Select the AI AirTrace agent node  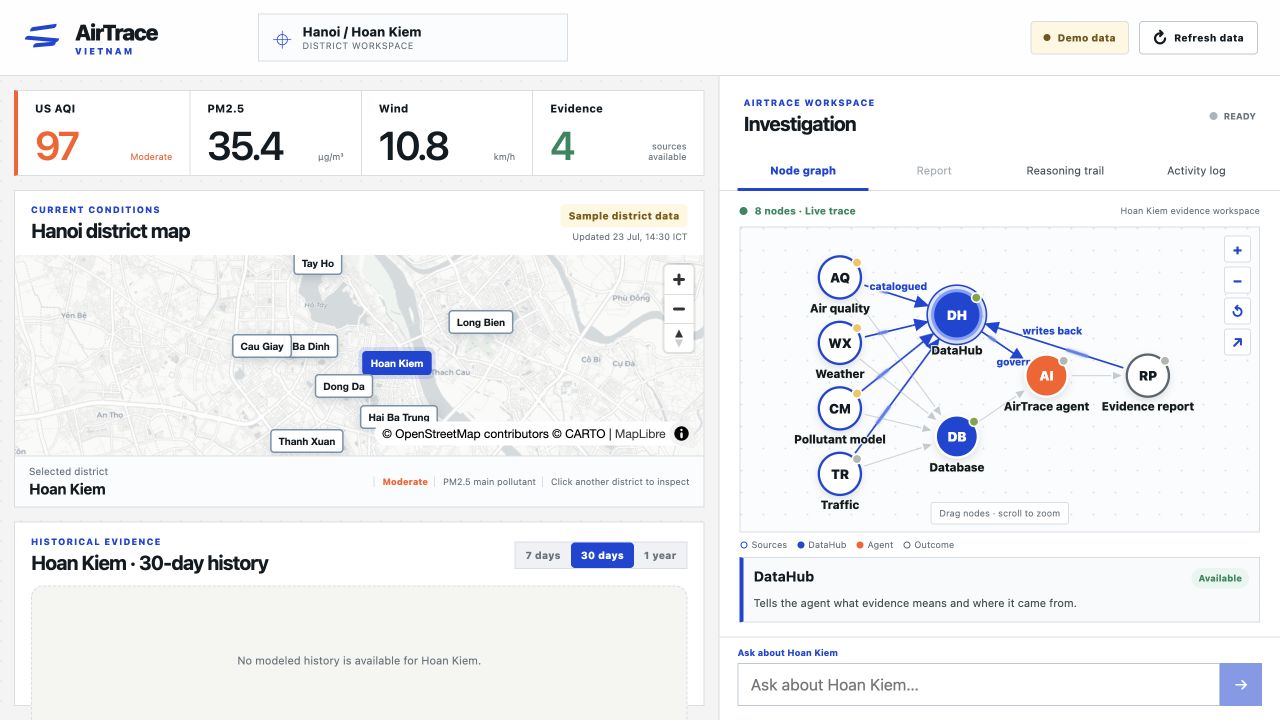1046,376
